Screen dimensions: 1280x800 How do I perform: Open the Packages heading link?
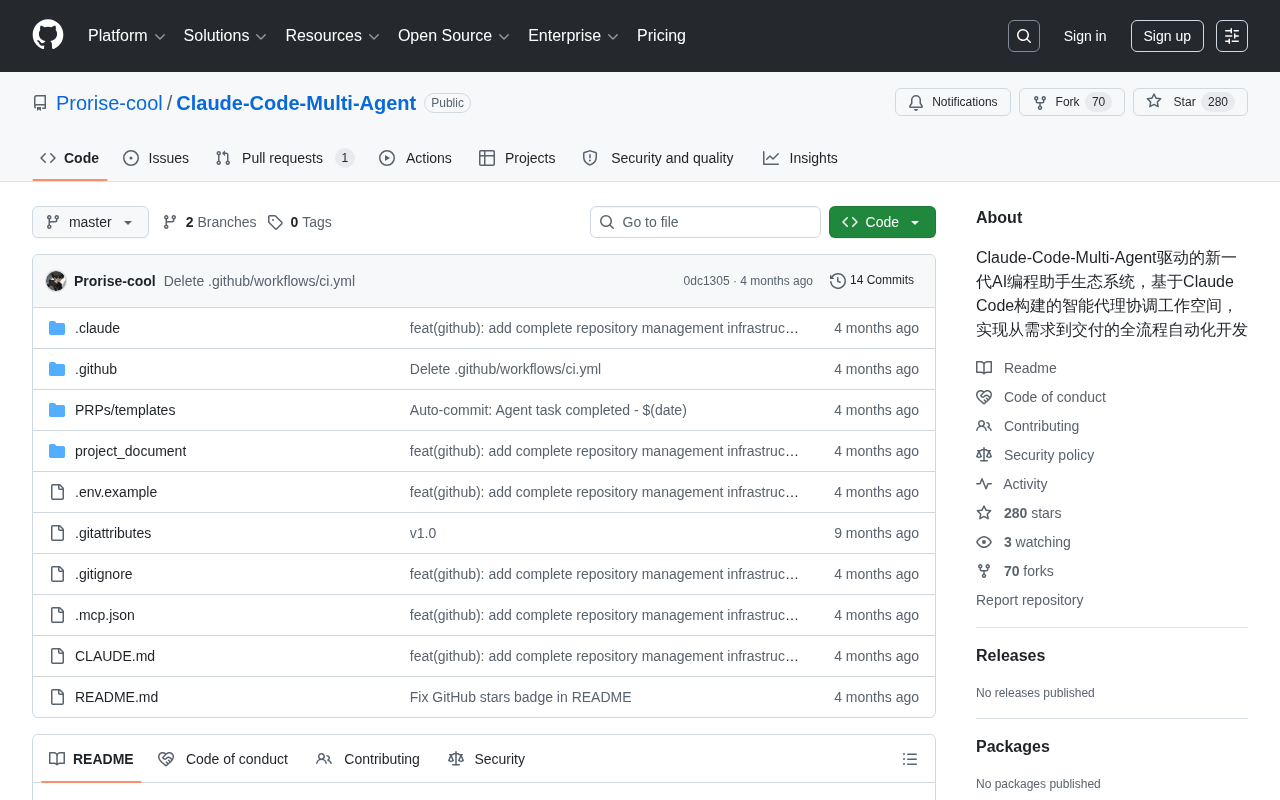pos(1013,747)
